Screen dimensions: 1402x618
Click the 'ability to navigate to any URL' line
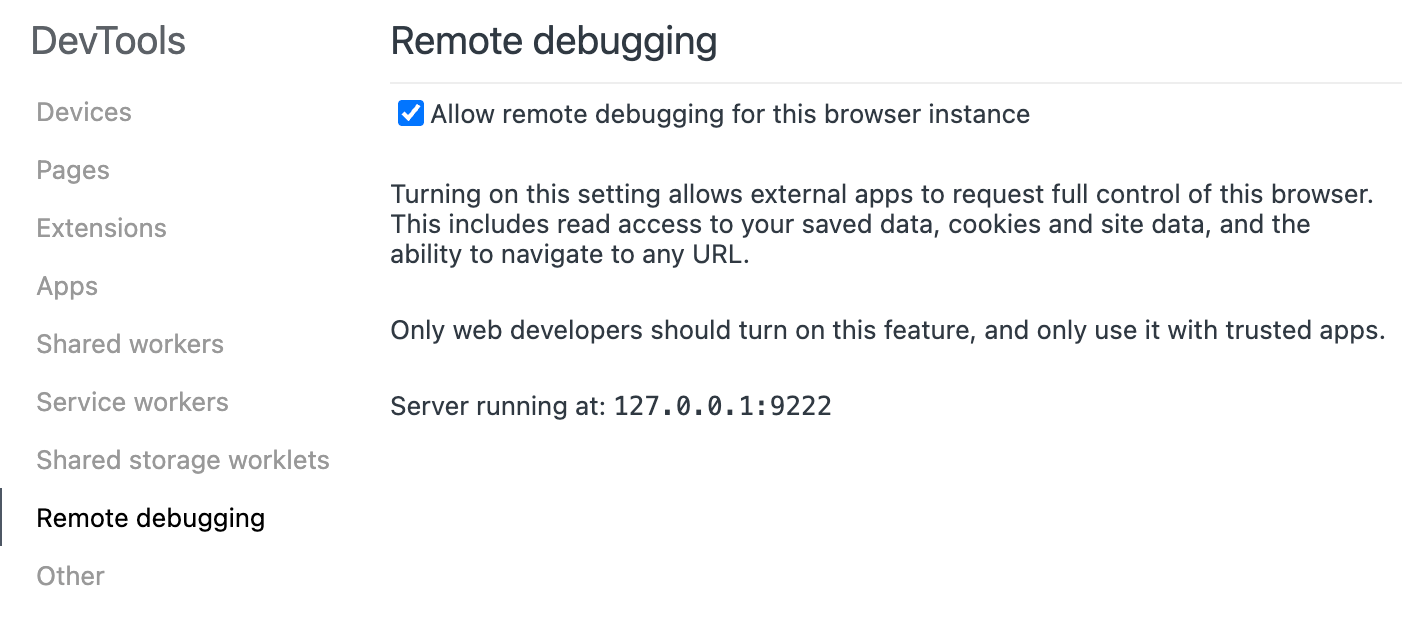click(568, 254)
